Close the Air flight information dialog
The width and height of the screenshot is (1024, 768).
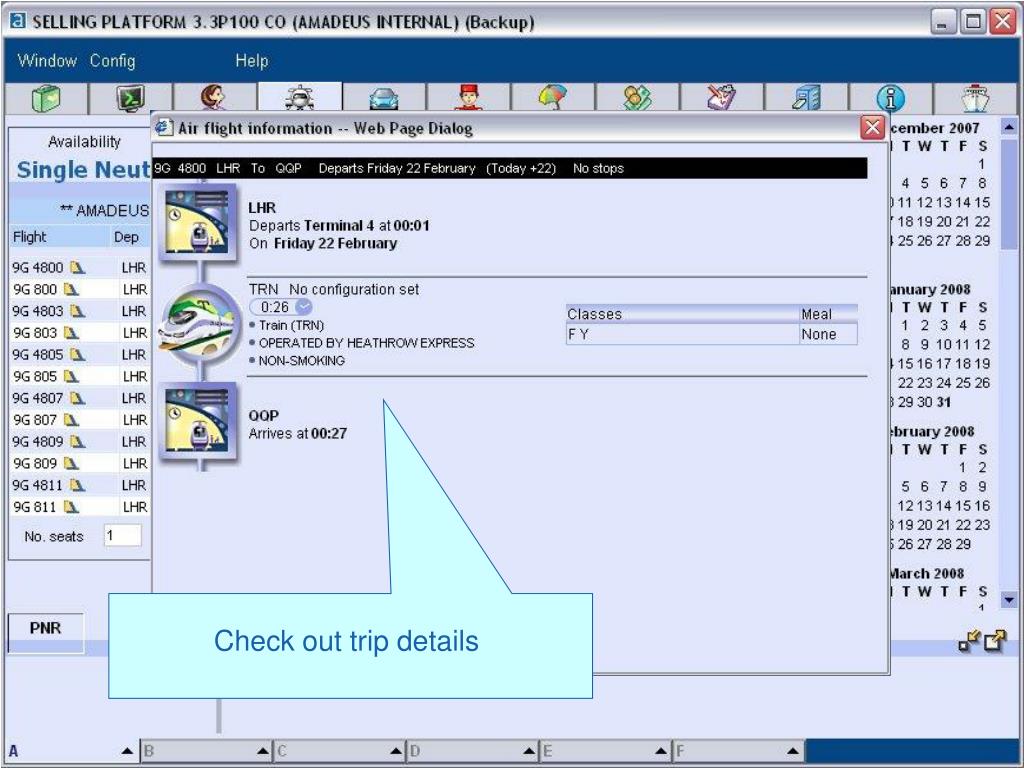(x=872, y=127)
